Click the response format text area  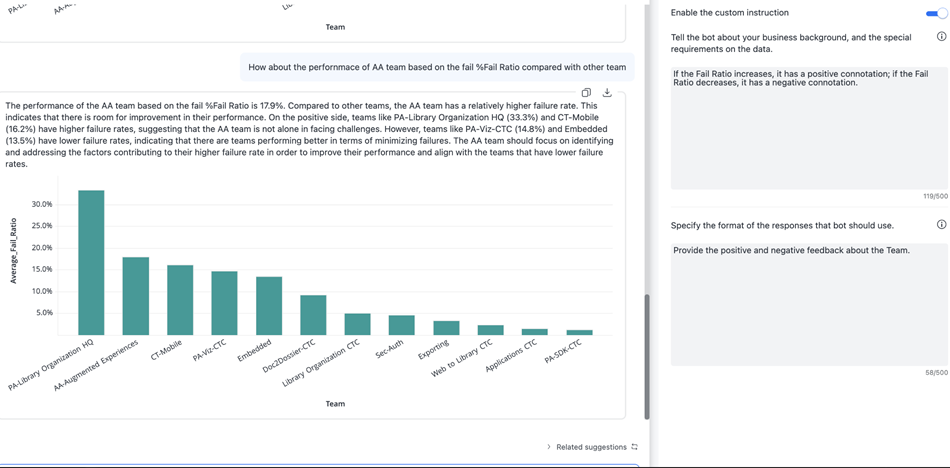pyautogui.click(x=808, y=303)
